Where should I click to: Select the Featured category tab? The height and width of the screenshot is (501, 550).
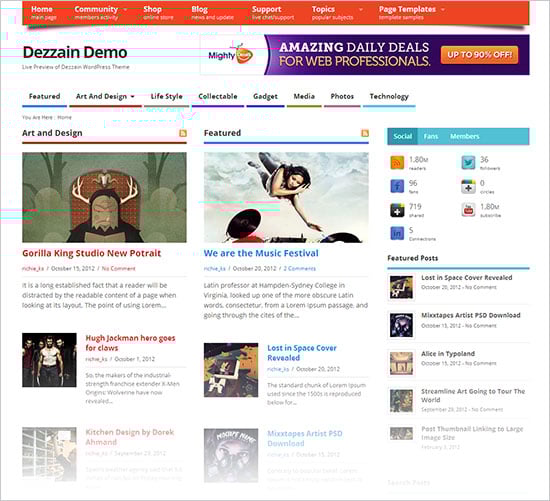click(45, 96)
